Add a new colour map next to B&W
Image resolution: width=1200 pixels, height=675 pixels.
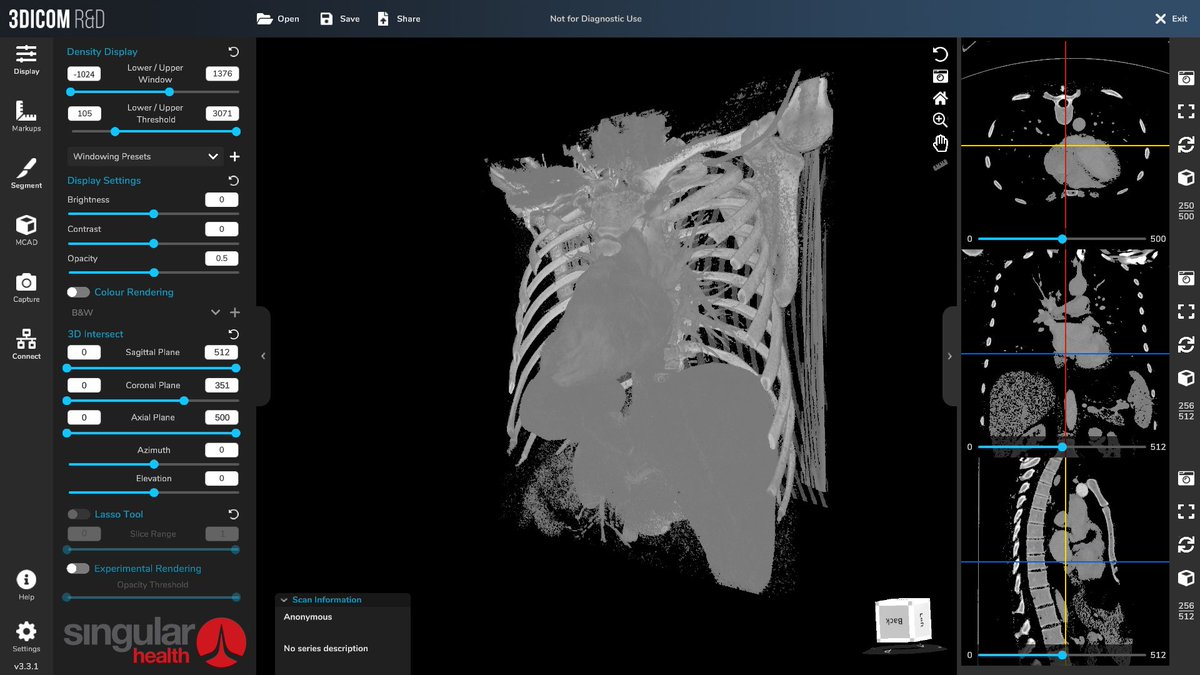[x=235, y=312]
